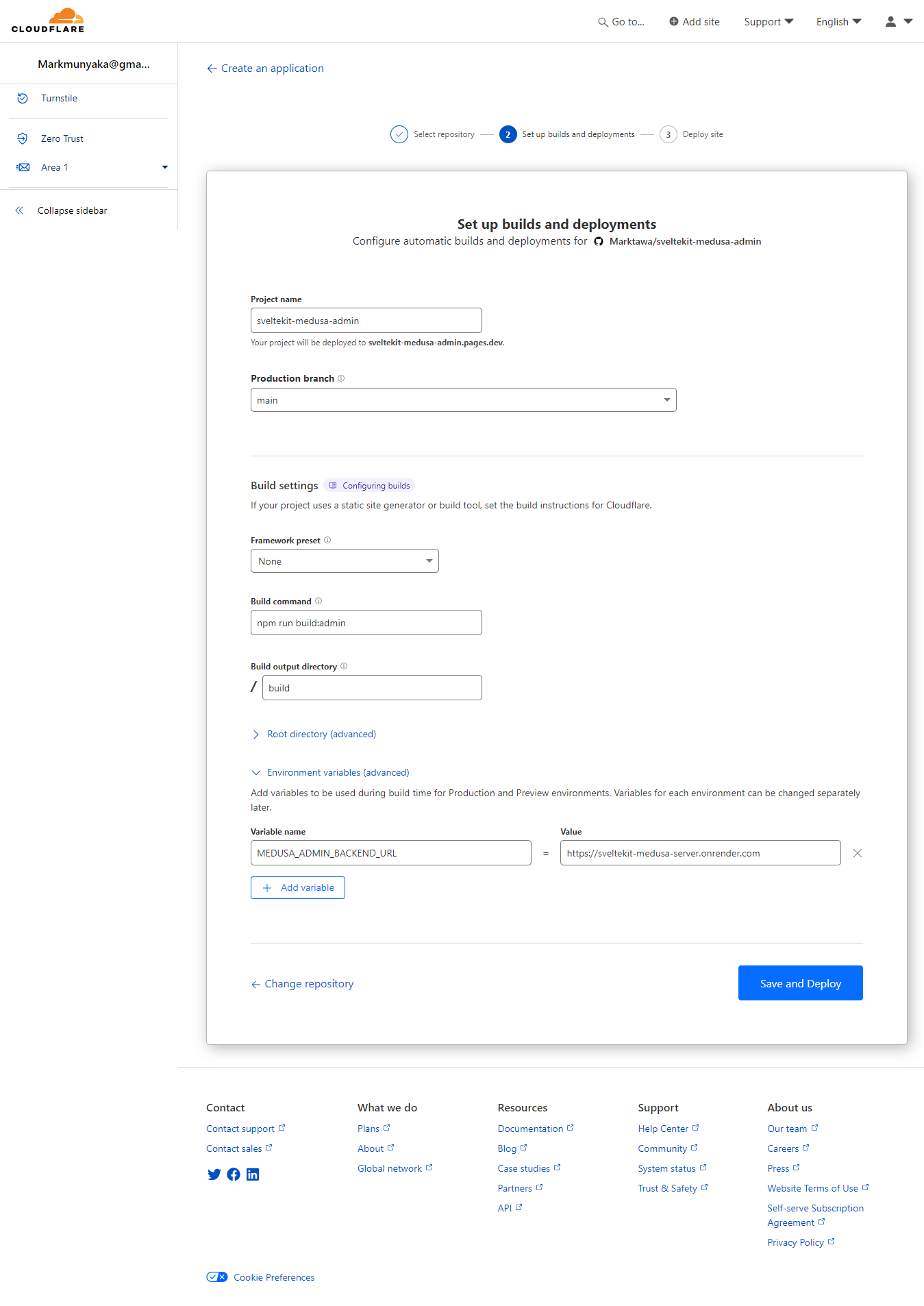Click Collapse sidebar label
Image resolution: width=924 pixels, height=1306 pixels.
(x=73, y=210)
